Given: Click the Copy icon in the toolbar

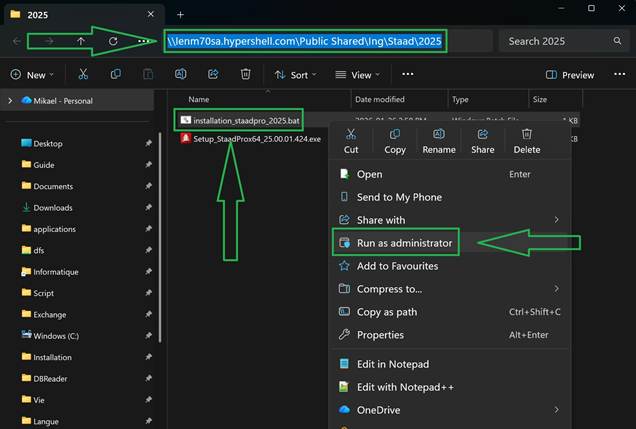Looking at the screenshot, I should 116,74.
